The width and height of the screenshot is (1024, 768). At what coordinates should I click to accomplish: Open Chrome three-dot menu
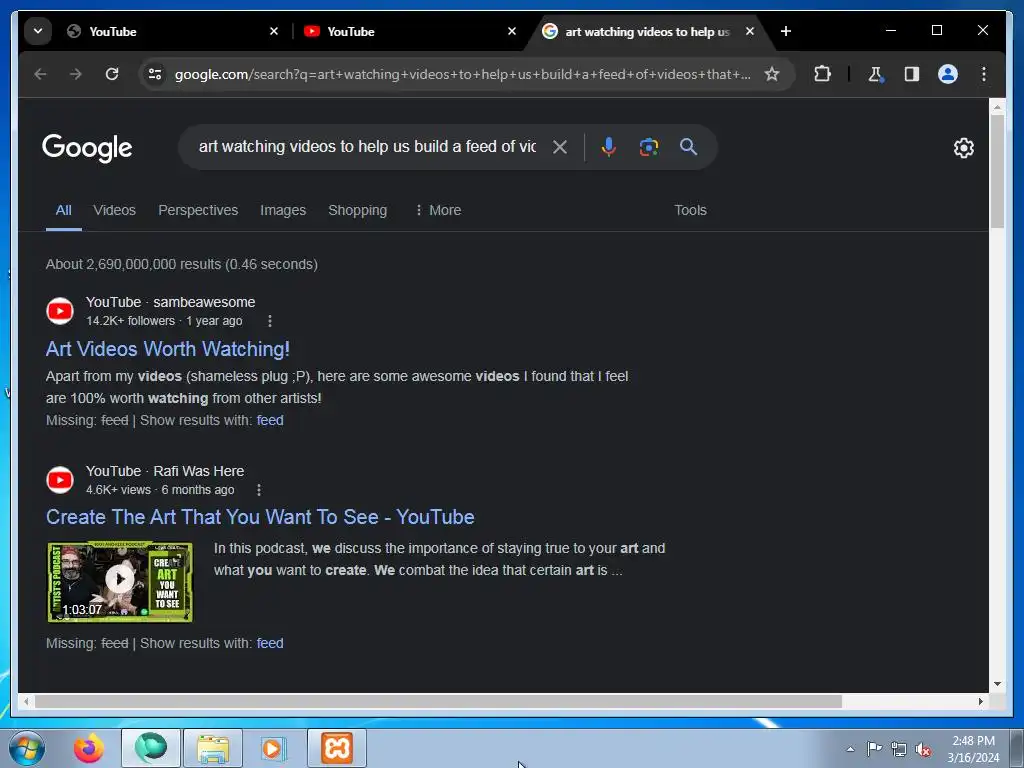[984, 74]
